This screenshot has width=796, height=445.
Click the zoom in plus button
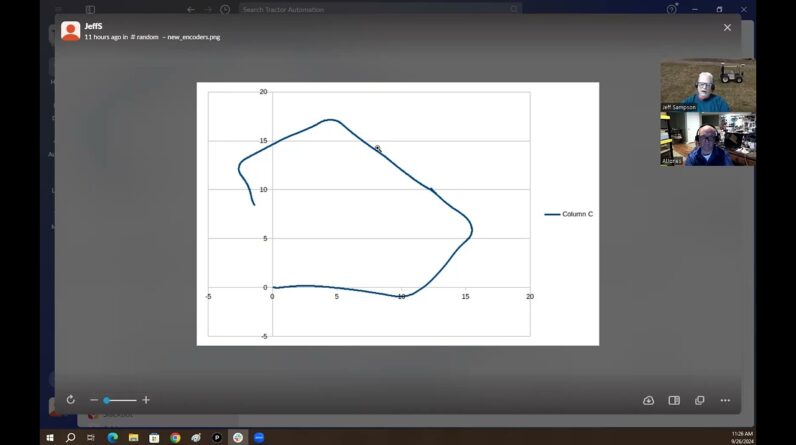pos(146,400)
